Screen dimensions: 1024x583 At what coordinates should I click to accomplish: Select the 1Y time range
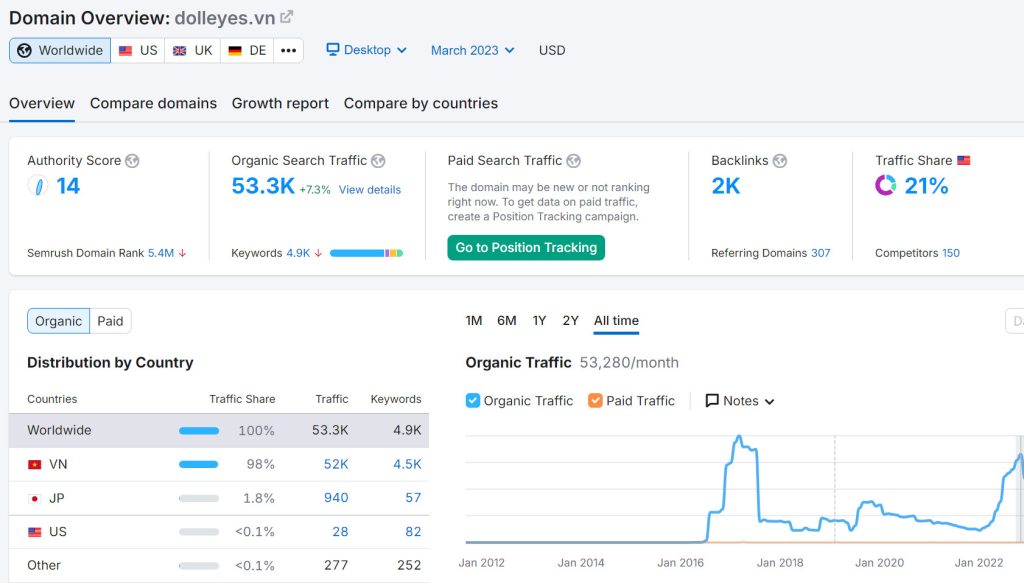tap(539, 321)
